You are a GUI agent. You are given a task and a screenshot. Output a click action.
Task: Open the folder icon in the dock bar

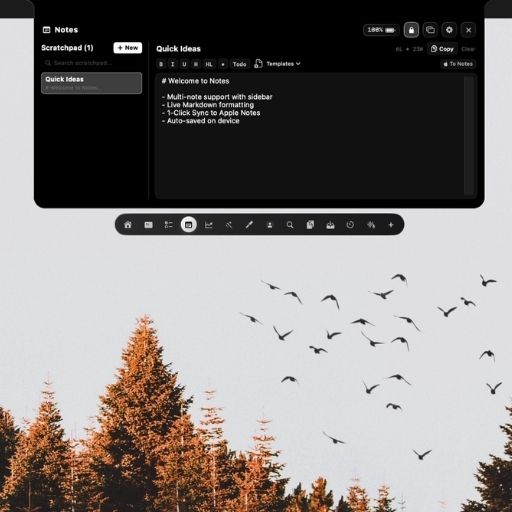click(148, 225)
